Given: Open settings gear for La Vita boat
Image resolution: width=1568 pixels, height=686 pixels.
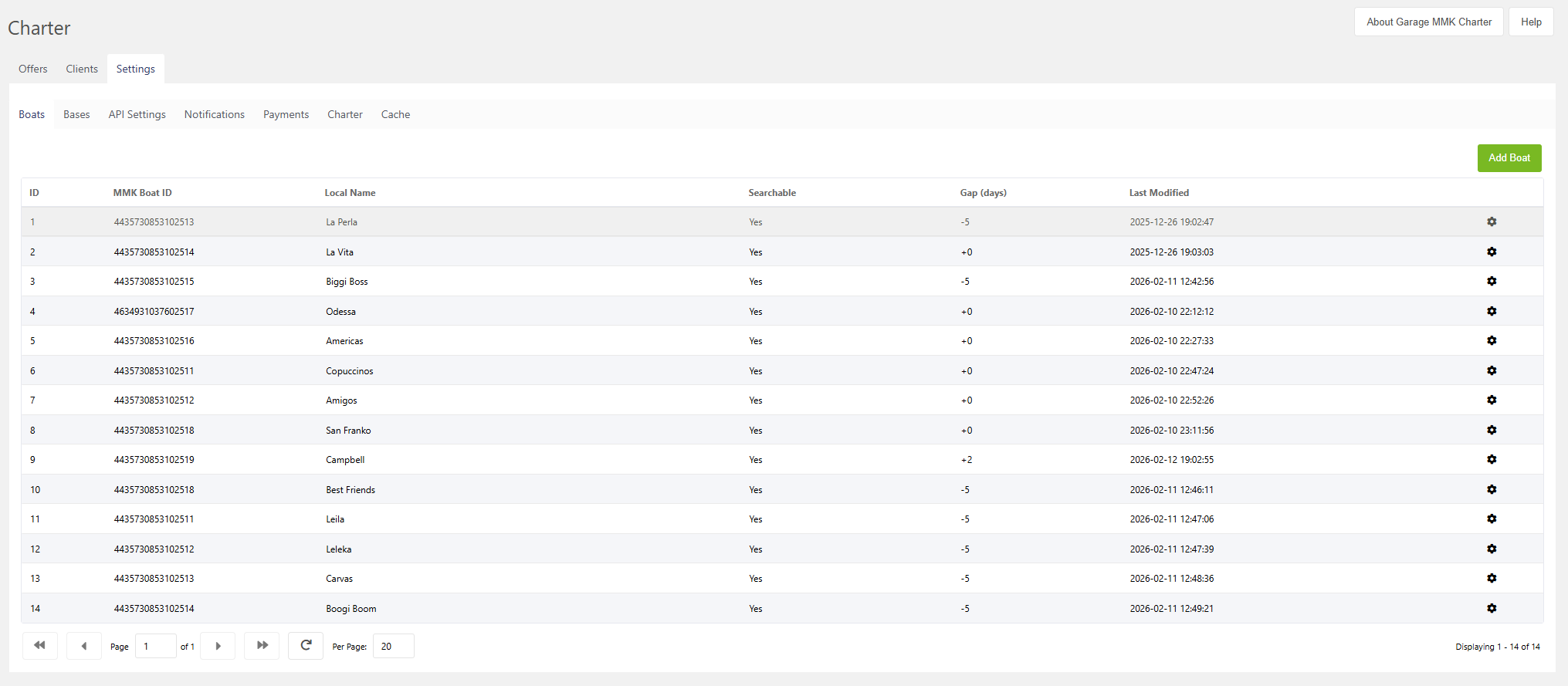Looking at the screenshot, I should (1492, 252).
